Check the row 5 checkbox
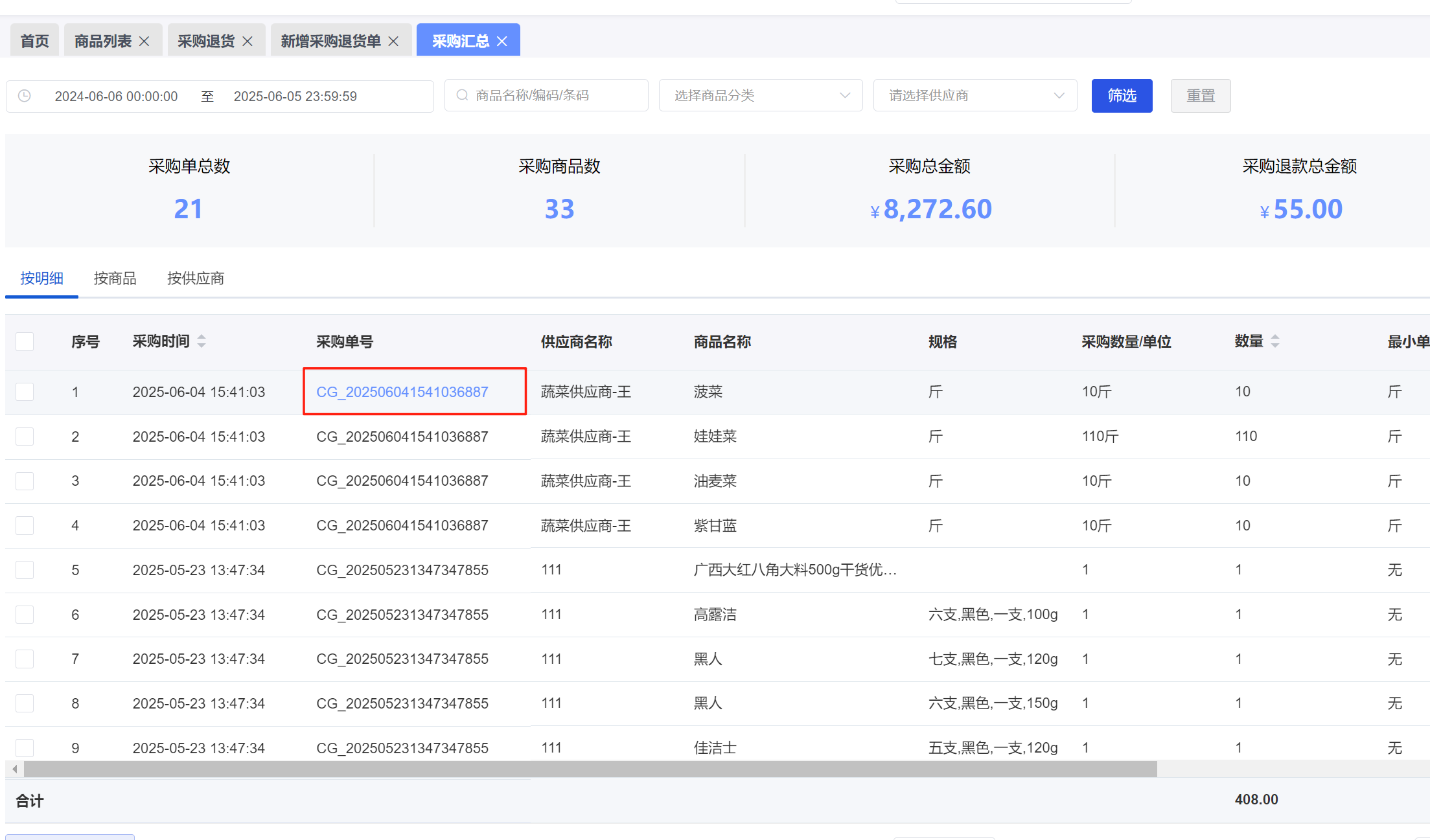The width and height of the screenshot is (1430, 840). click(25, 570)
